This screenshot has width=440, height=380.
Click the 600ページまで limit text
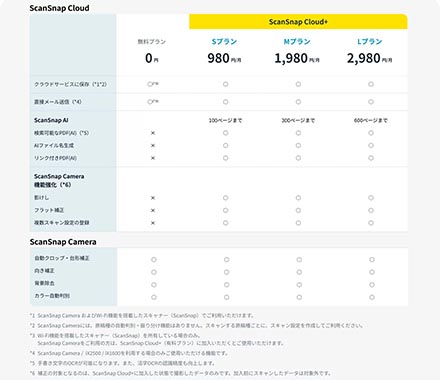(371, 120)
